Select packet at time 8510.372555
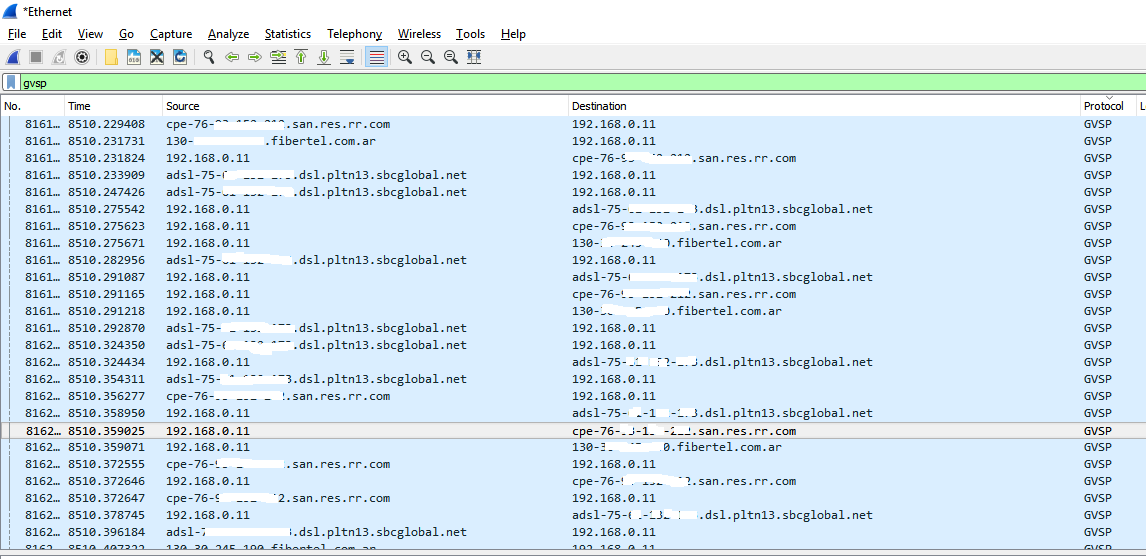The height and width of the screenshot is (559, 1146). click(573, 464)
